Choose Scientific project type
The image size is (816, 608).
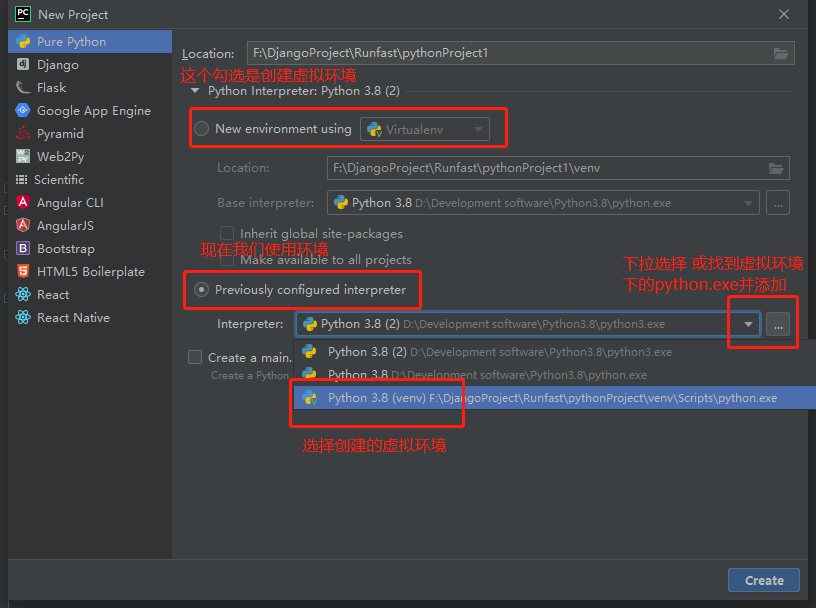pos(90,180)
